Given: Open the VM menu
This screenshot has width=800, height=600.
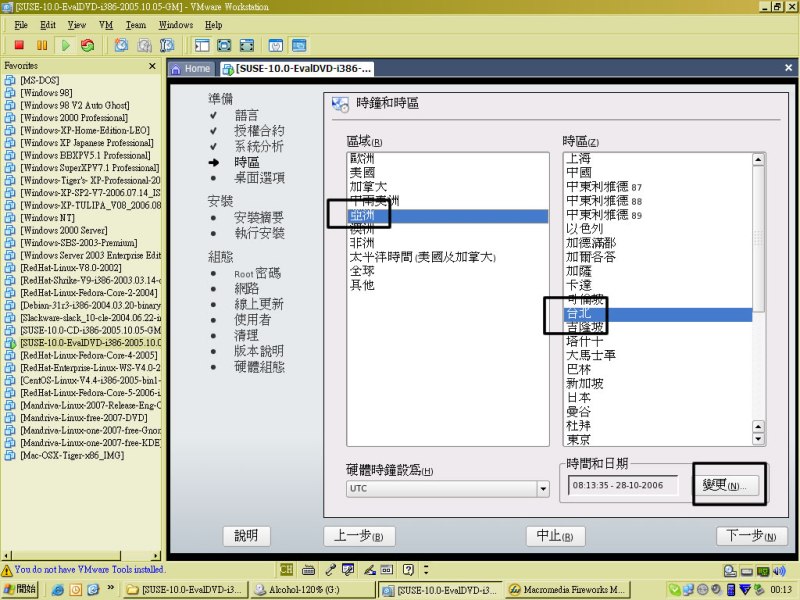Looking at the screenshot, I should click(106, 24).
